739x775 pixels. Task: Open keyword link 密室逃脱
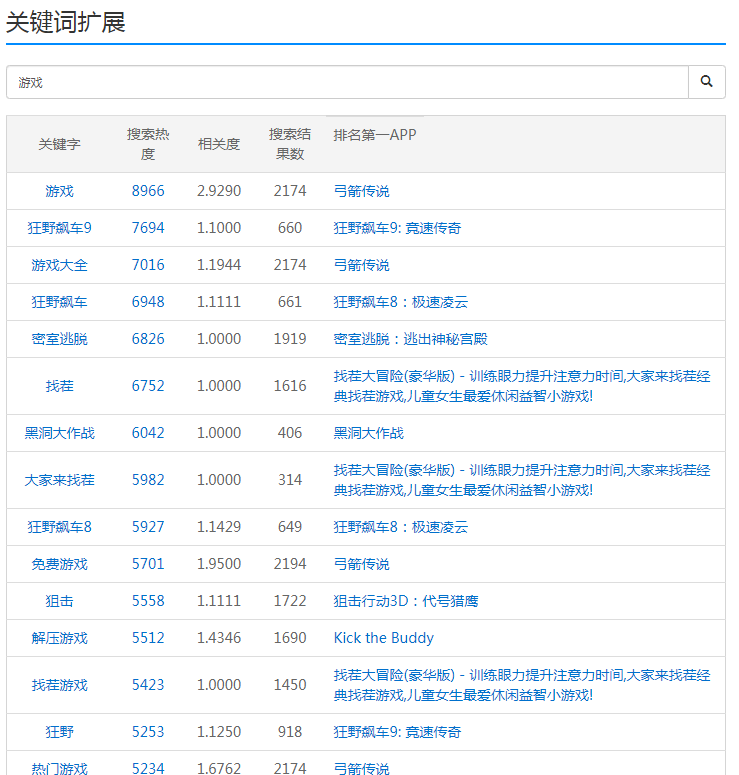point(59,339)
